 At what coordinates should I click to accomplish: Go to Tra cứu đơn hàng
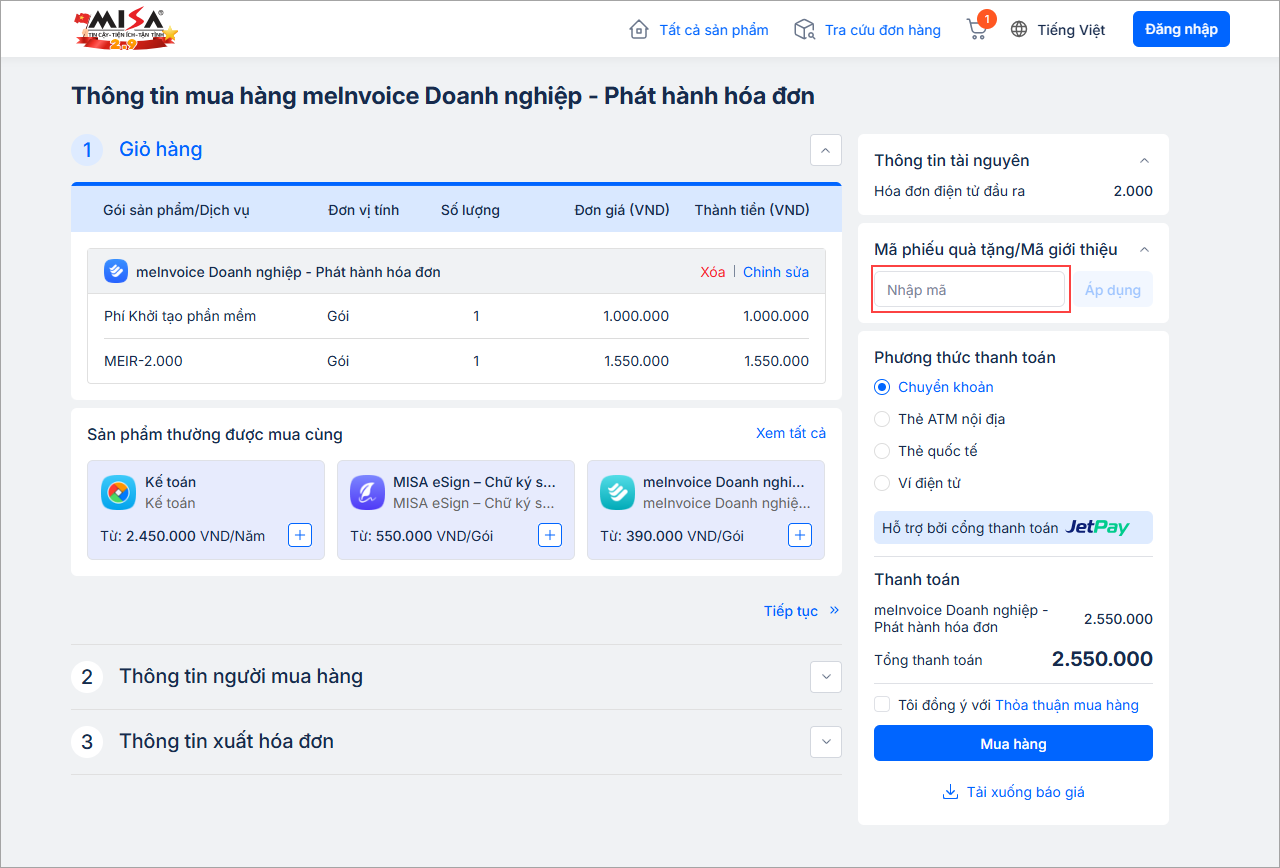867,30
